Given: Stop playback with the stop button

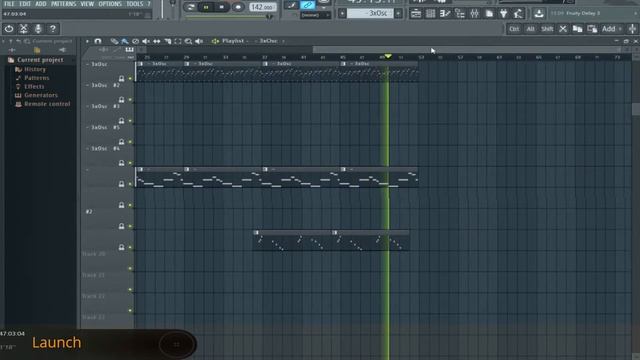Looking at the screenshot, I should pos(222,7).
